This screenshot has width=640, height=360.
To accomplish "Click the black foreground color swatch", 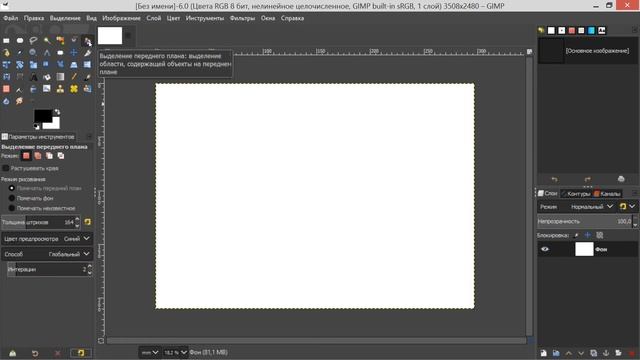I will (43, 116).
